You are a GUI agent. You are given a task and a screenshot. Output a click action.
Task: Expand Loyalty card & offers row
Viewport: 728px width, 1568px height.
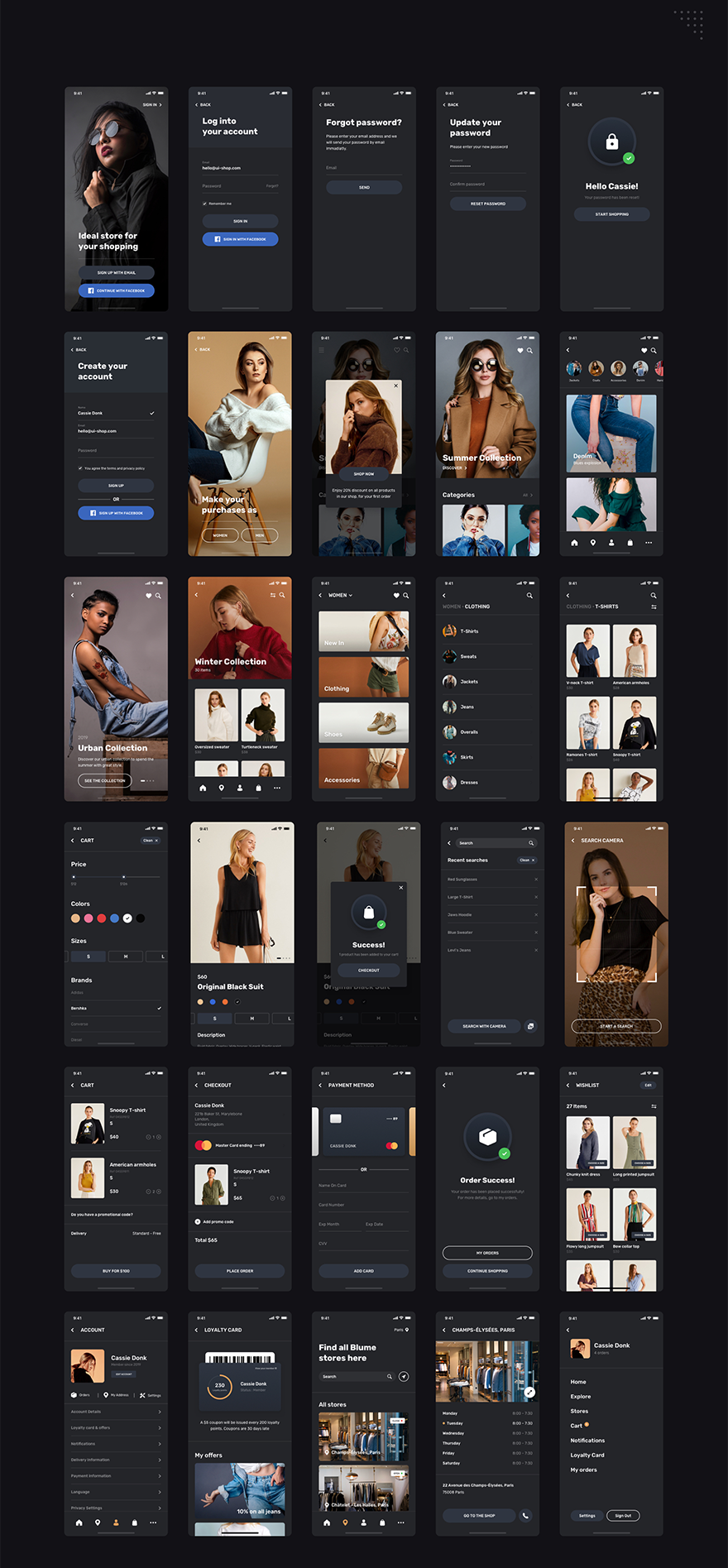[x=116, y=1427]
